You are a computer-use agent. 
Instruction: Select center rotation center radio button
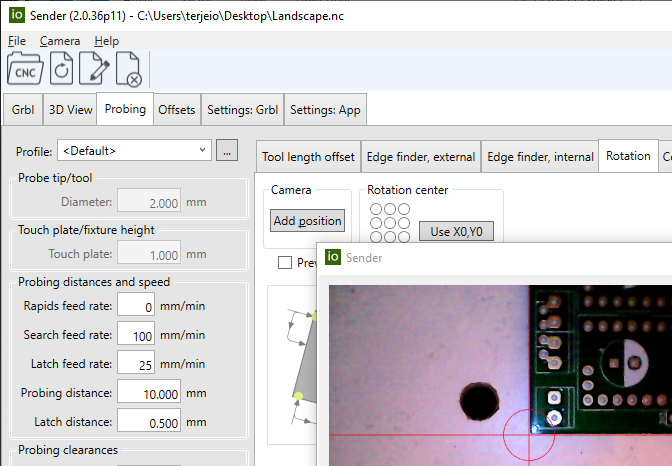[x=390, y=223]
